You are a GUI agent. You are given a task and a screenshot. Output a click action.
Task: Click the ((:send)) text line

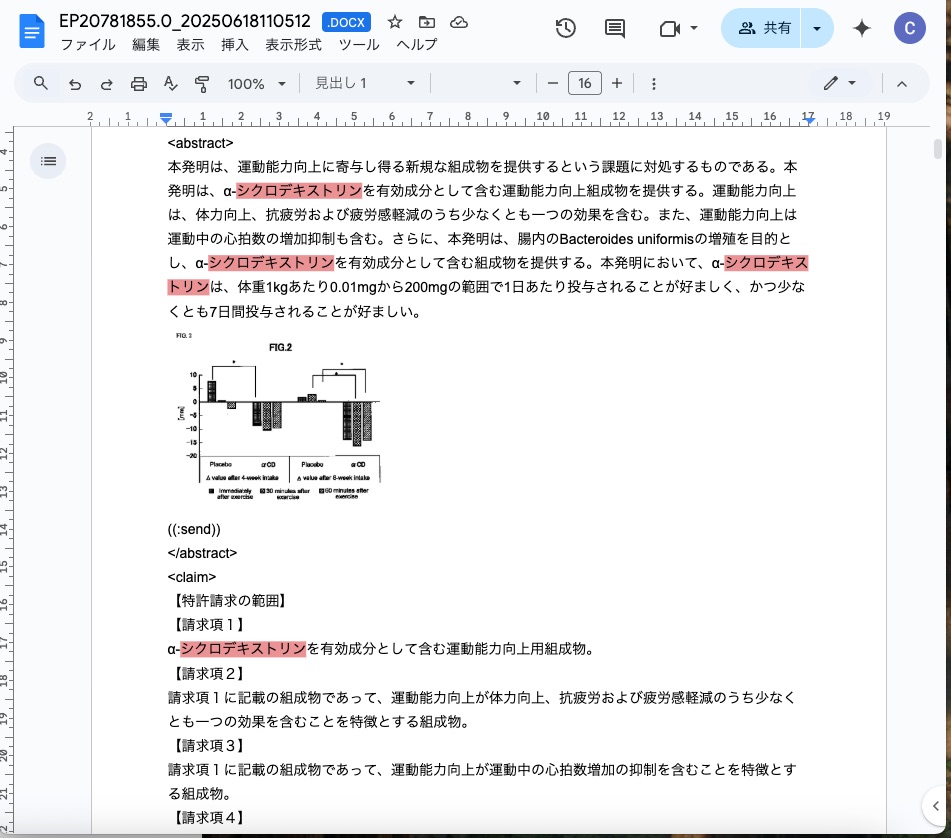(x=194, y=529)
